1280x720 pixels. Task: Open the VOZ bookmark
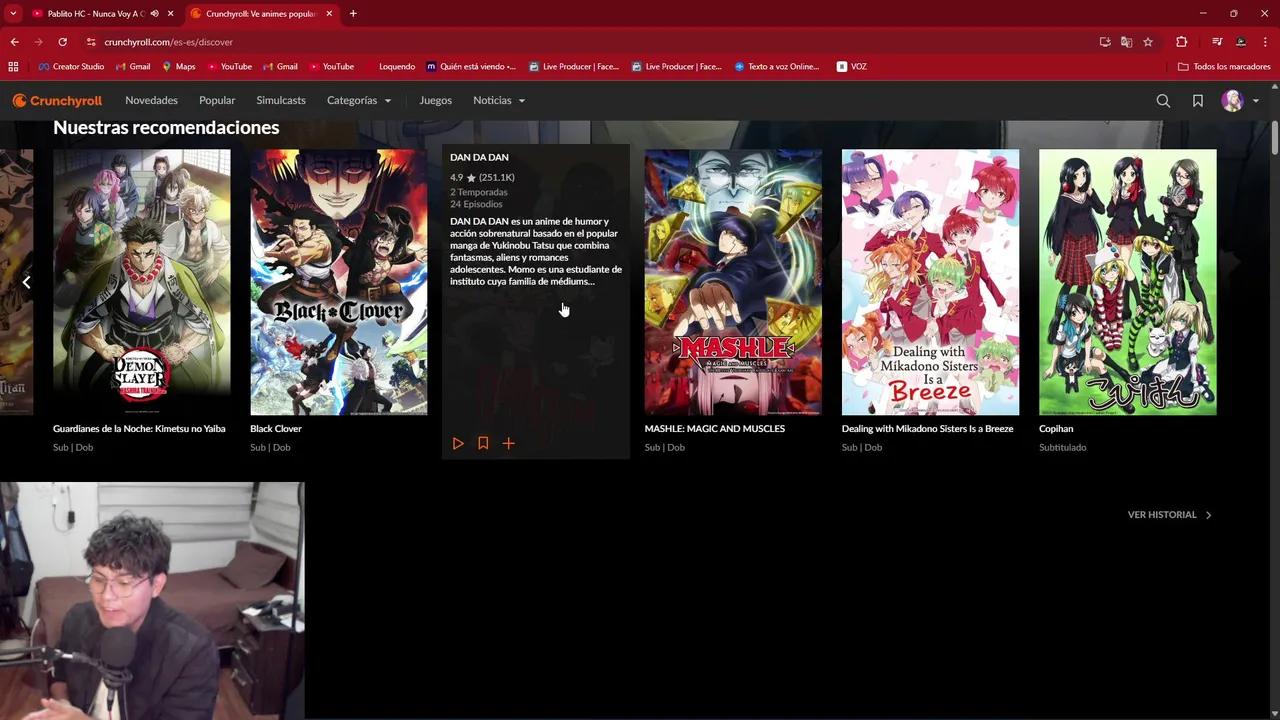(851, 67)
